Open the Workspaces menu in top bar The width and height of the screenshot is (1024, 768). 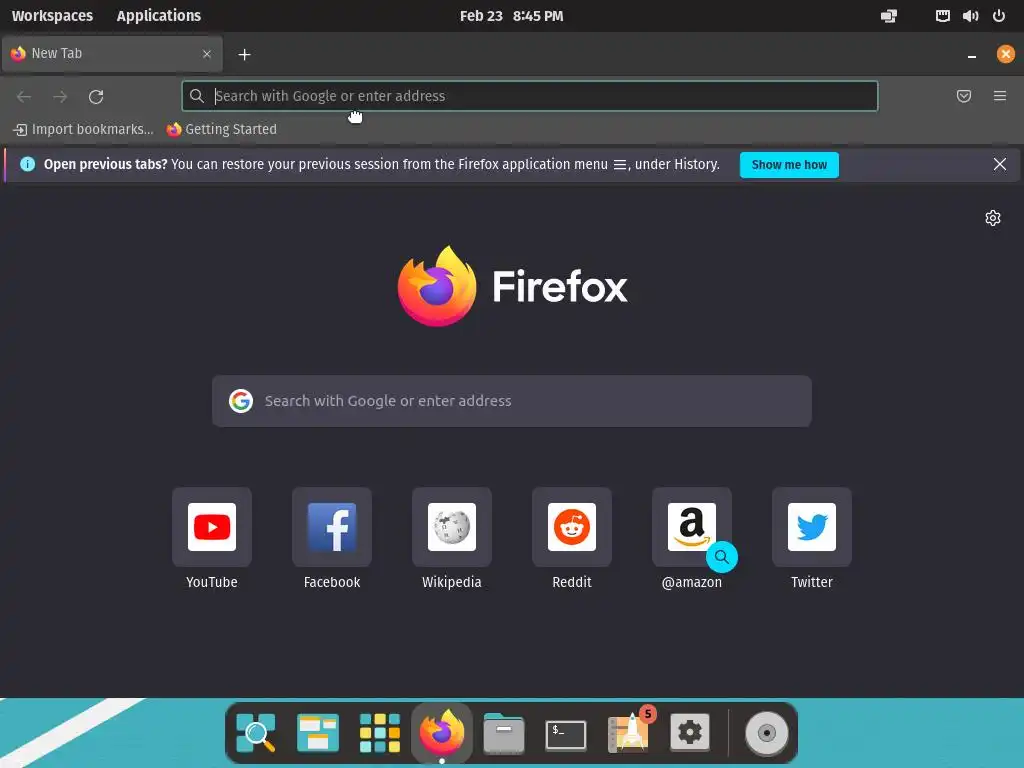[x=52, y=16]
